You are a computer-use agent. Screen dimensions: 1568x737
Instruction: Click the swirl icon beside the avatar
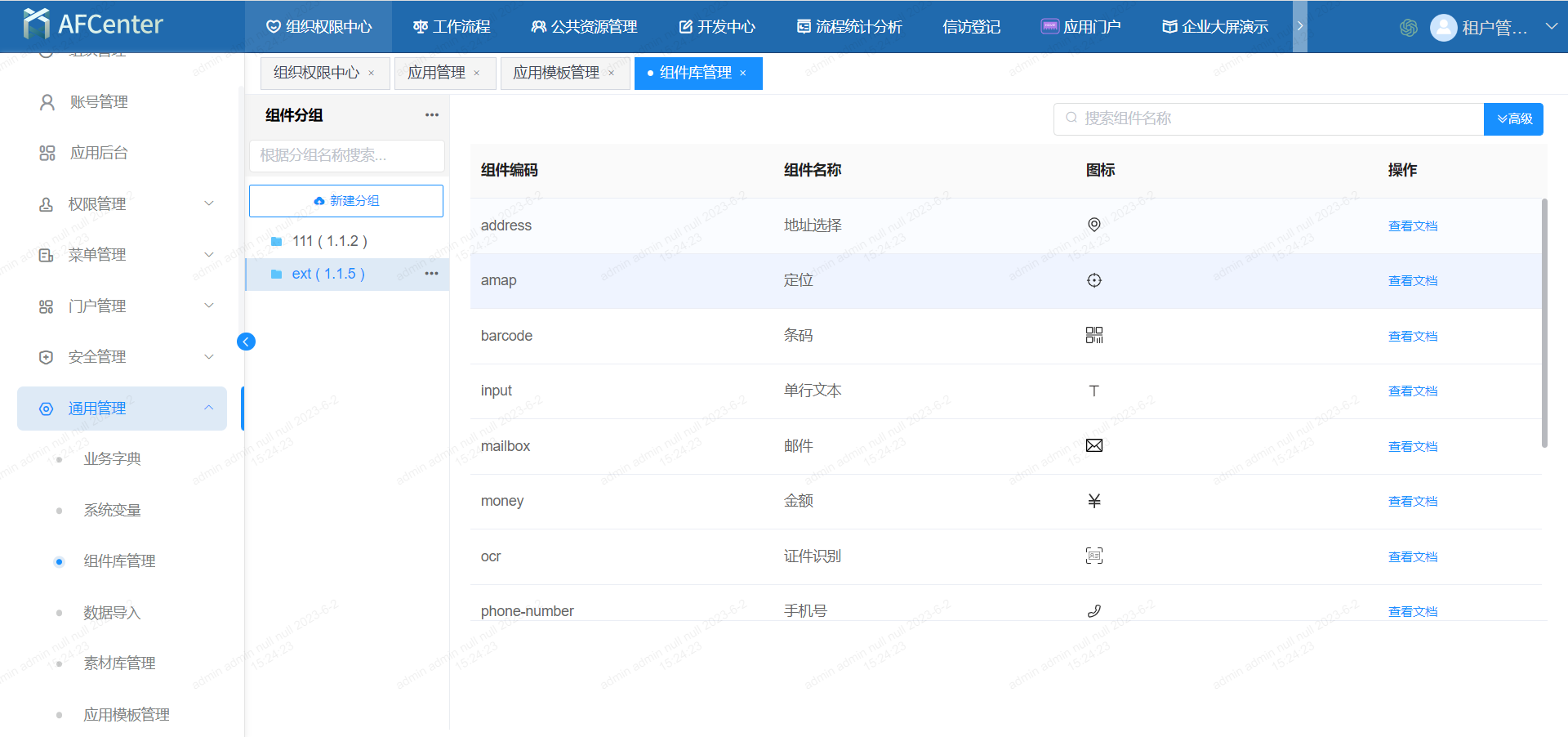click(x=1408, y=27)
